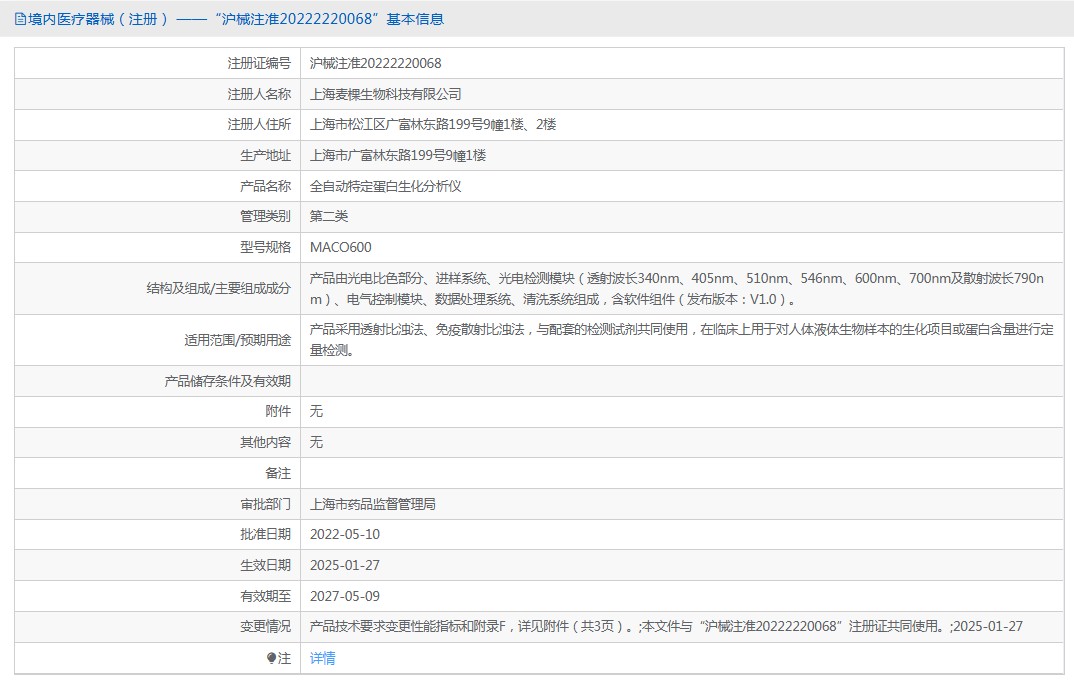Click the expiry date 2027-05-09
The image size is (1074, 686).
[345, 596]
